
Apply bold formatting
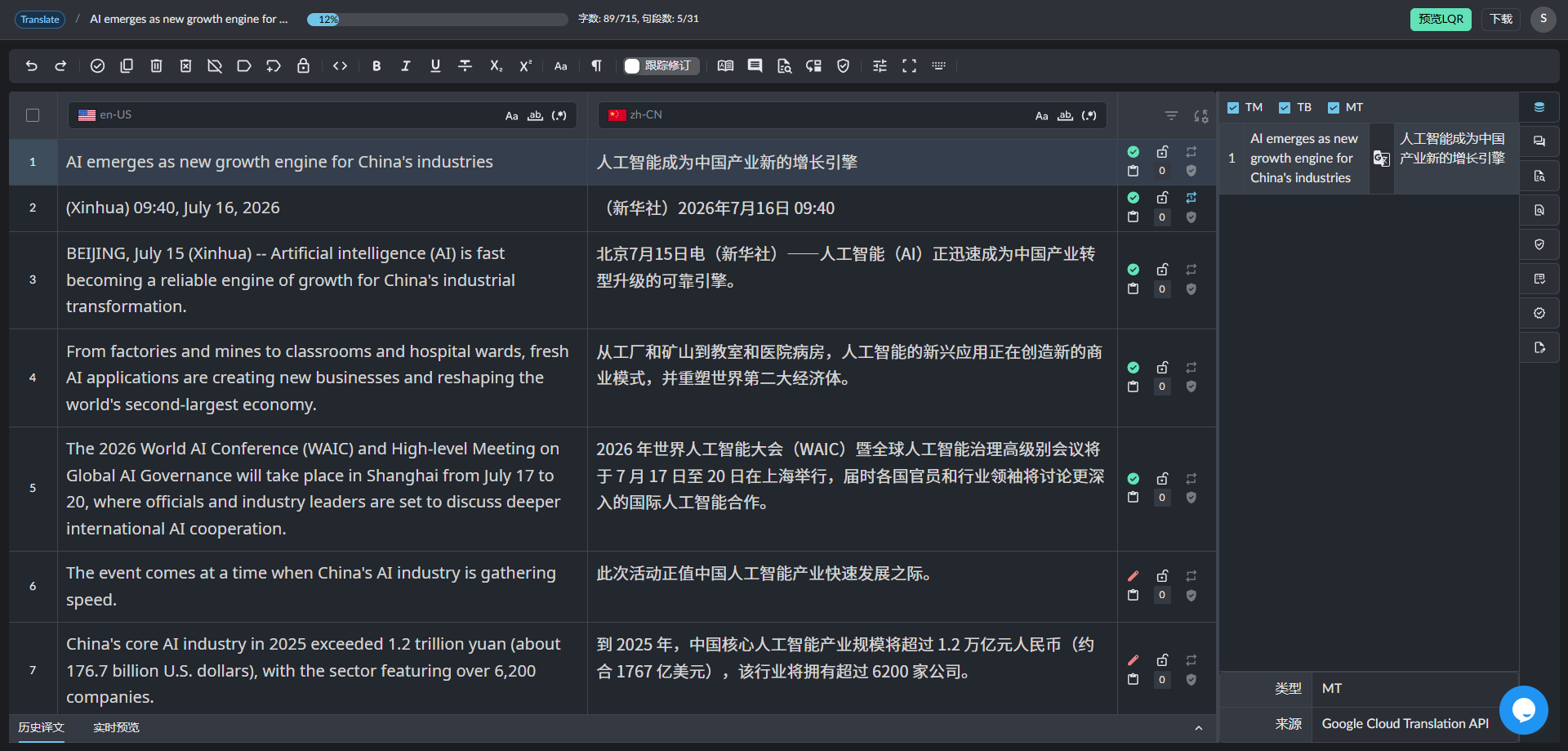[376, 66]
